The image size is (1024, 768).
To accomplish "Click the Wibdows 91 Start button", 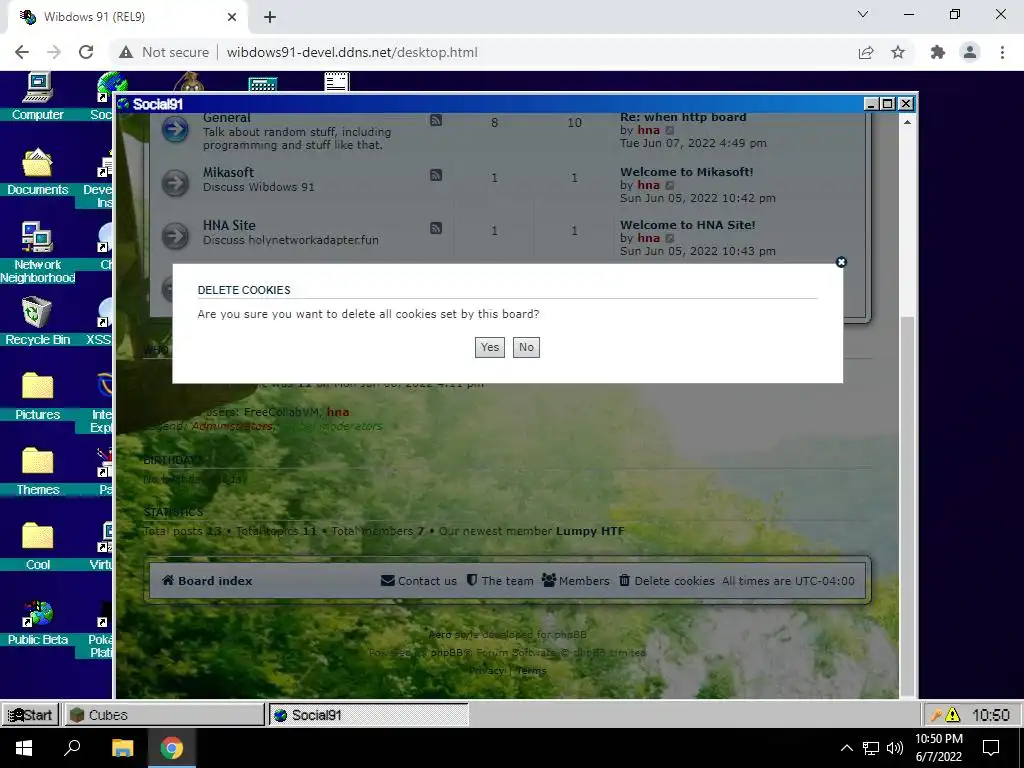I will [x=30, y=715].
